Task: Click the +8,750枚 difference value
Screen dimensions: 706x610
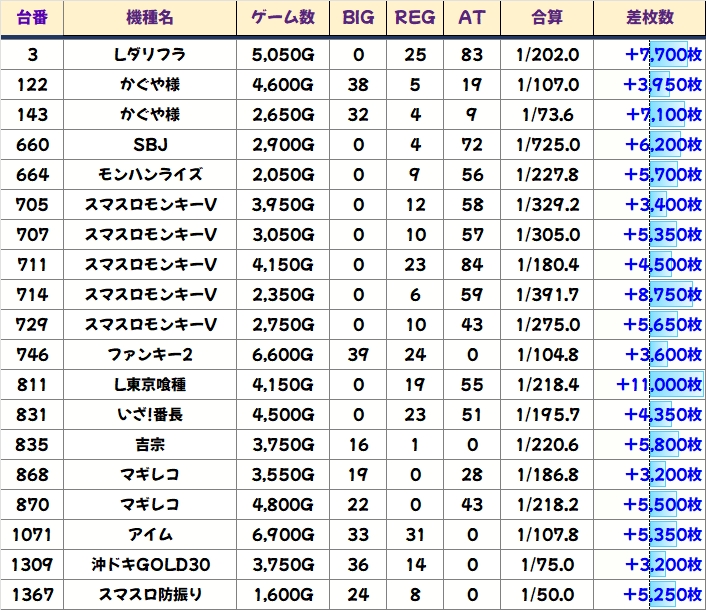Action: pyautogui.click(x=663, y=295)
